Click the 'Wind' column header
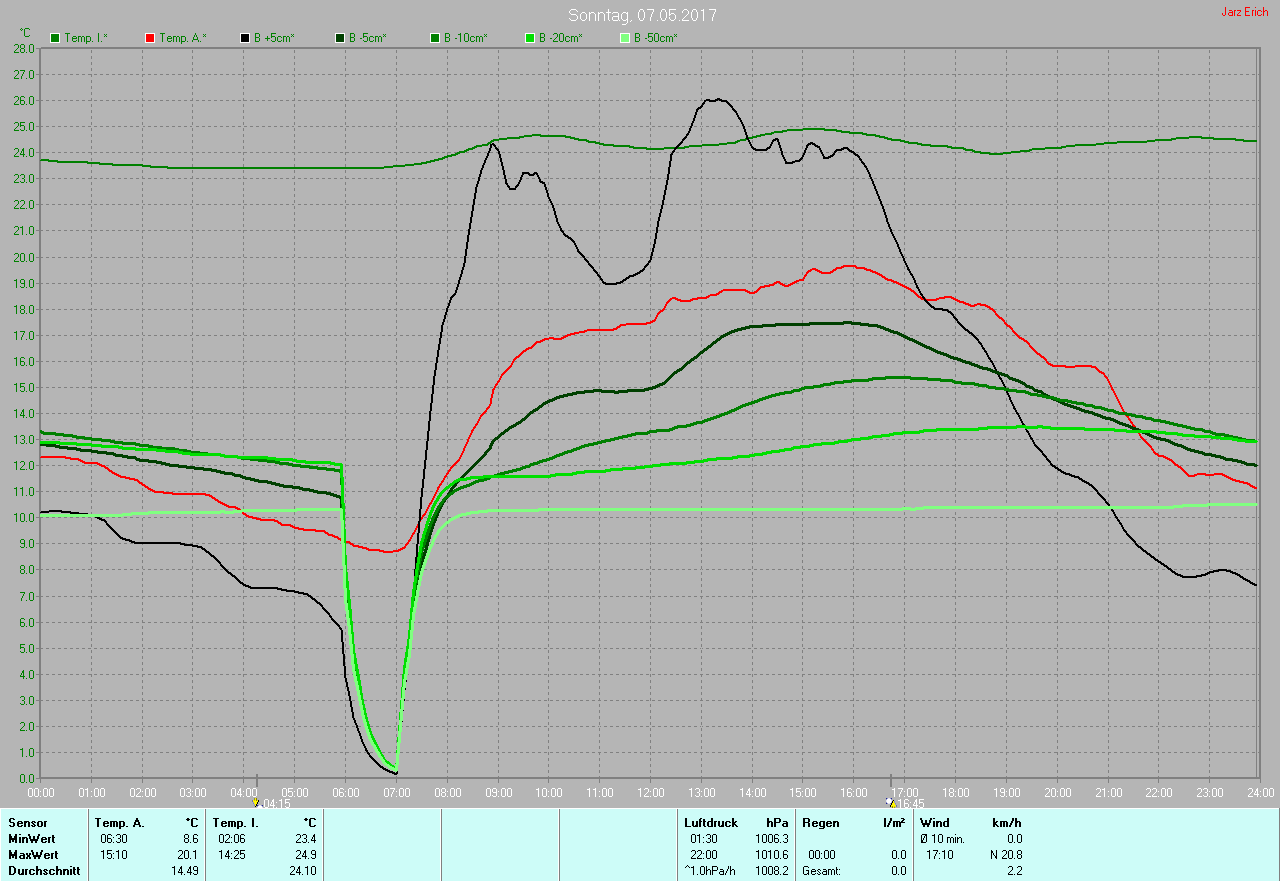1280x881 pixels. pyautogui.click(x=935, y=823)
